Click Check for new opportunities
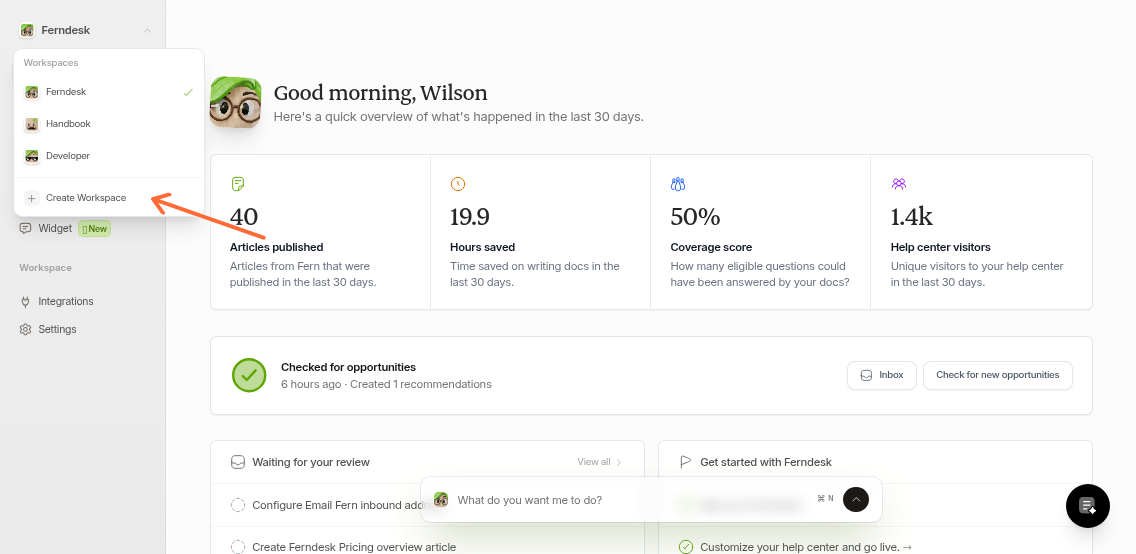The height and width of the screenshot is (554, 1136). coord(997,375)
